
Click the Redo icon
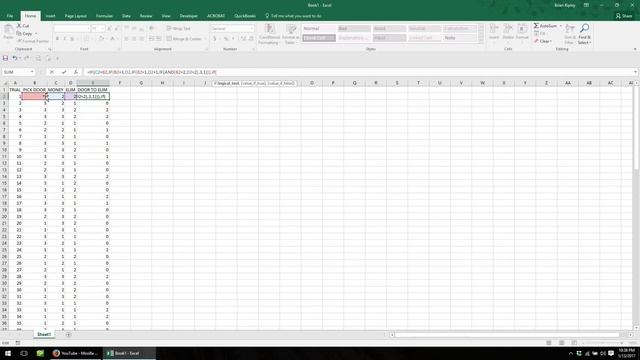(x=27, y=58)
